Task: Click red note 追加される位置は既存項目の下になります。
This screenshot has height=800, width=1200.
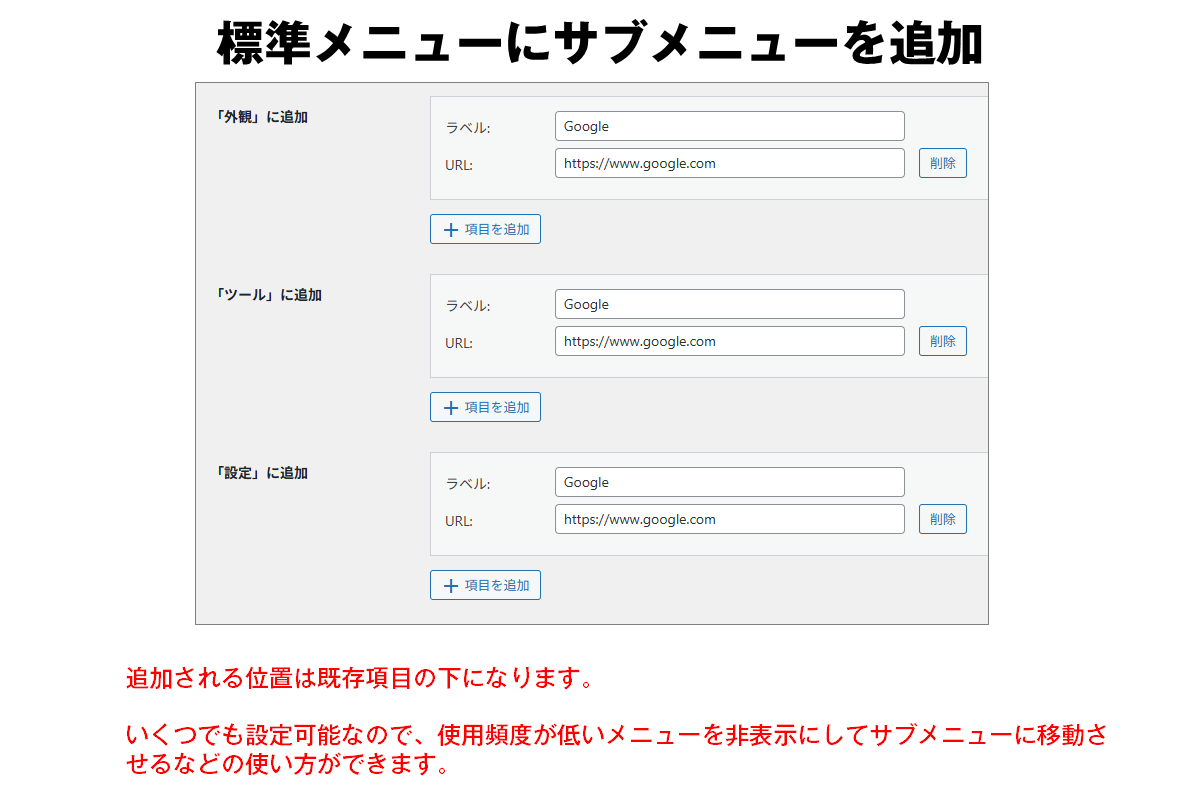Action: pyautogui.click(x=361, y=679)
